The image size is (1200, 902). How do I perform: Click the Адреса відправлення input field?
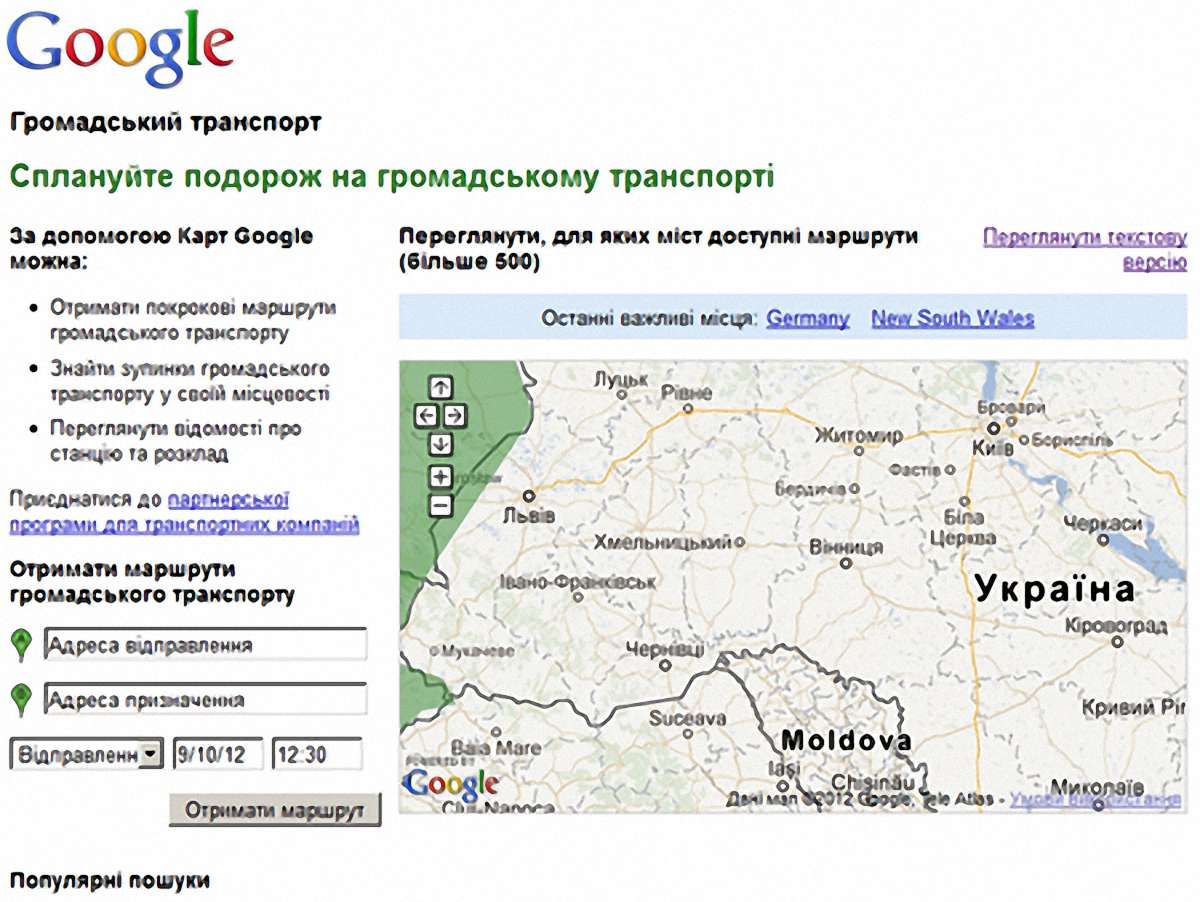tap(206, 645)
